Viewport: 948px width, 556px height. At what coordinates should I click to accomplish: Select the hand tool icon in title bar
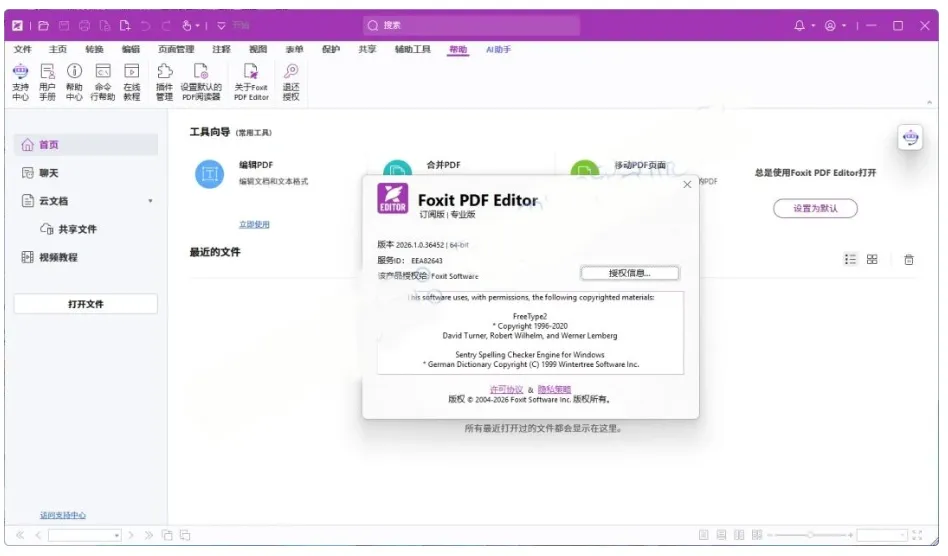(x=187, y=25)
